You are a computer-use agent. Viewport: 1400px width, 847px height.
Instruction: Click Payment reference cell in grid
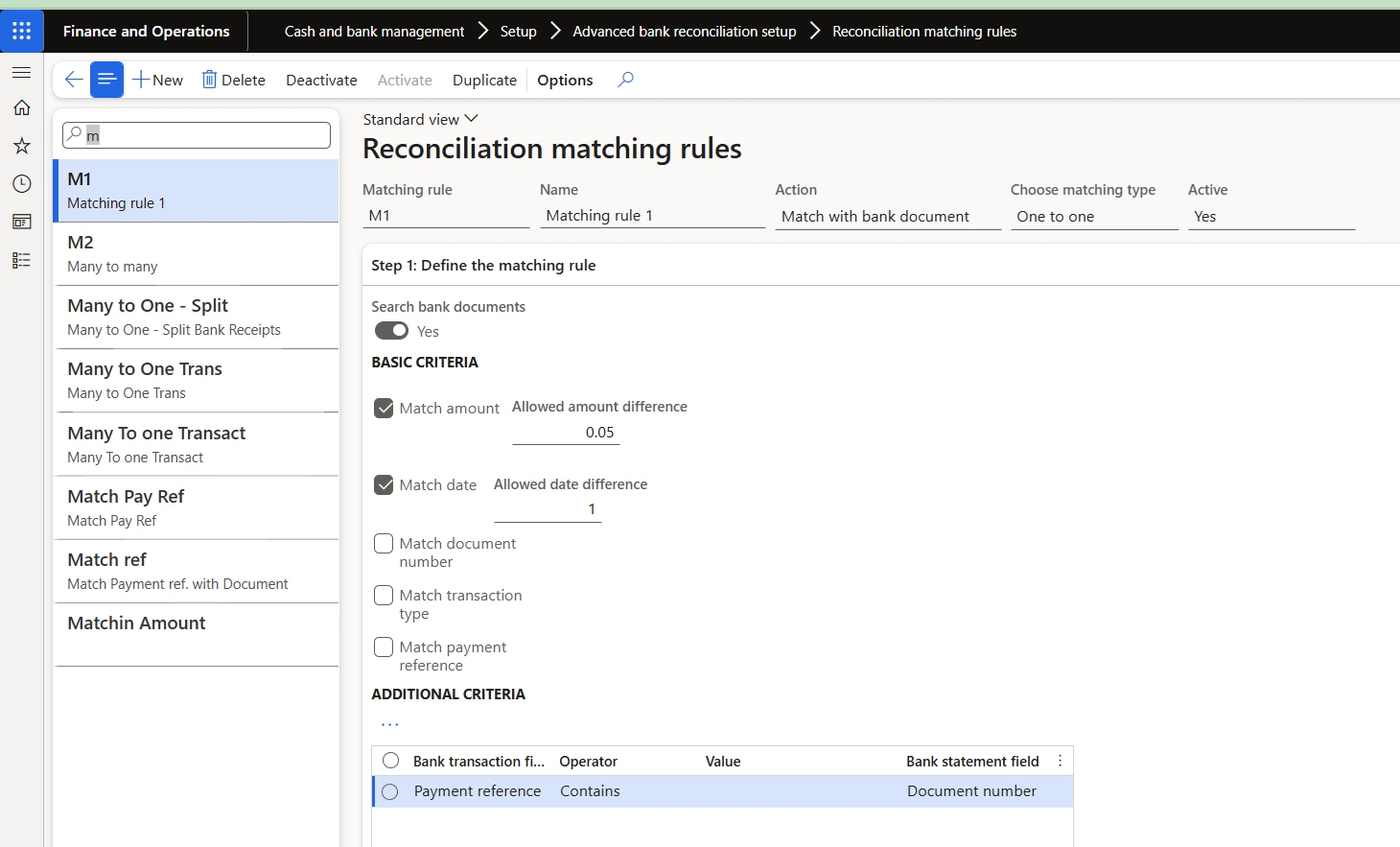(478, 791)
